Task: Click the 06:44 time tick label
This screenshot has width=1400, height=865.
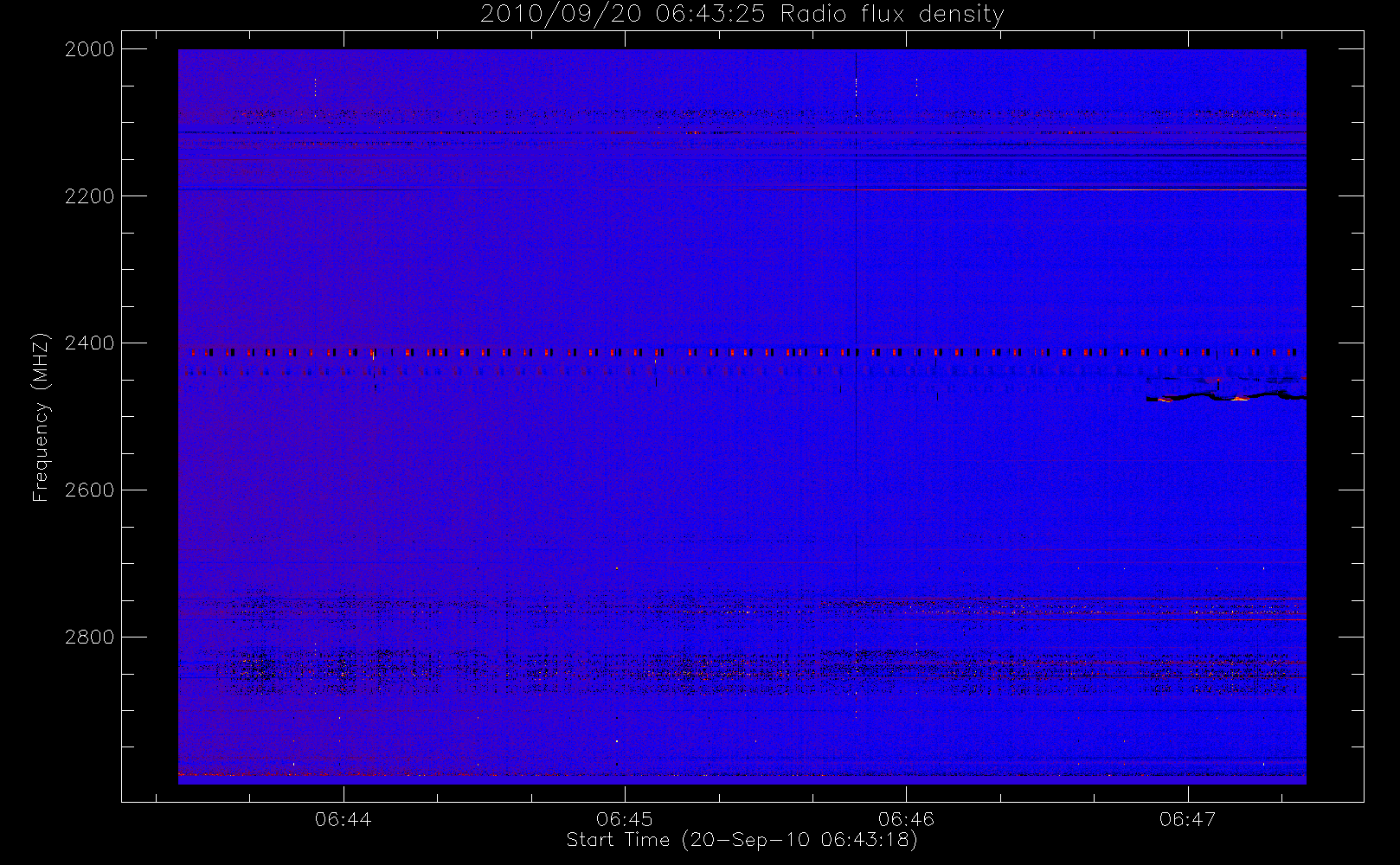Action: 344,819
